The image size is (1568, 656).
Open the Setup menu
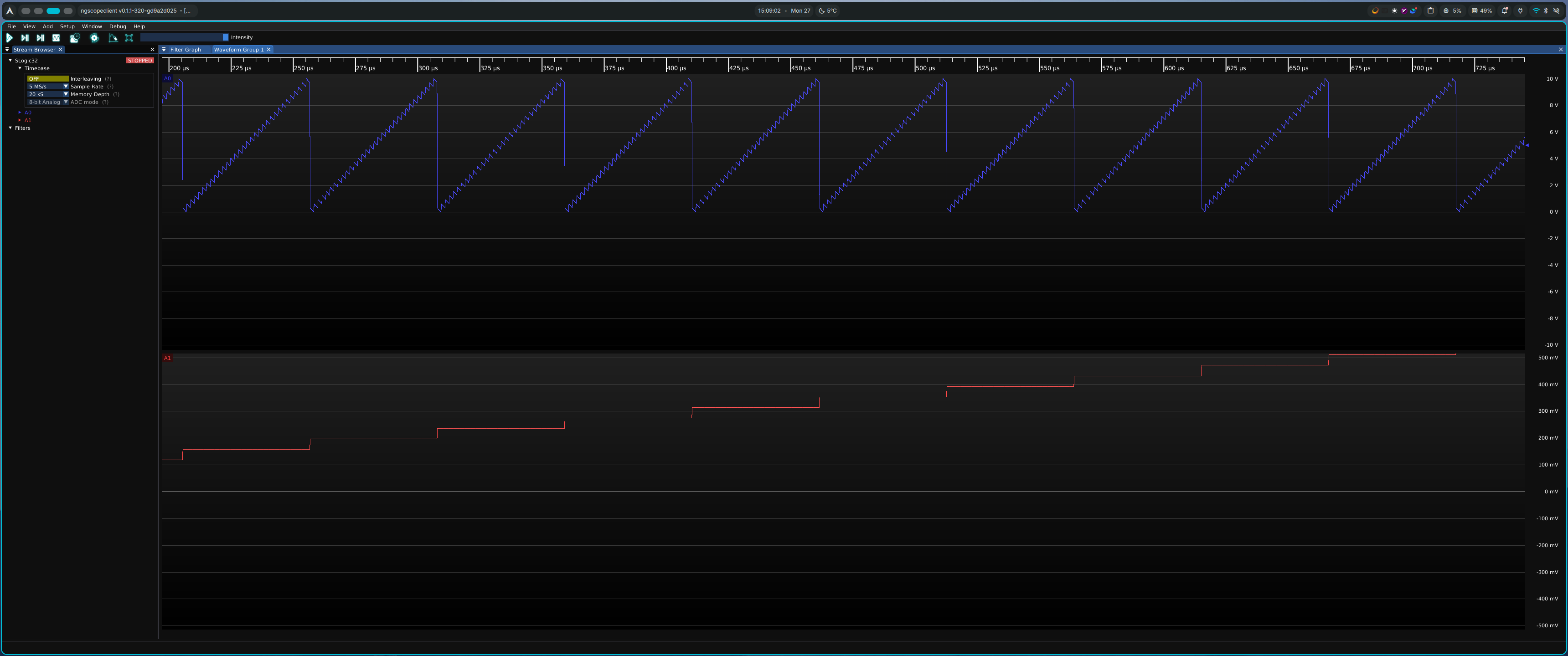(x=67, y=26)
